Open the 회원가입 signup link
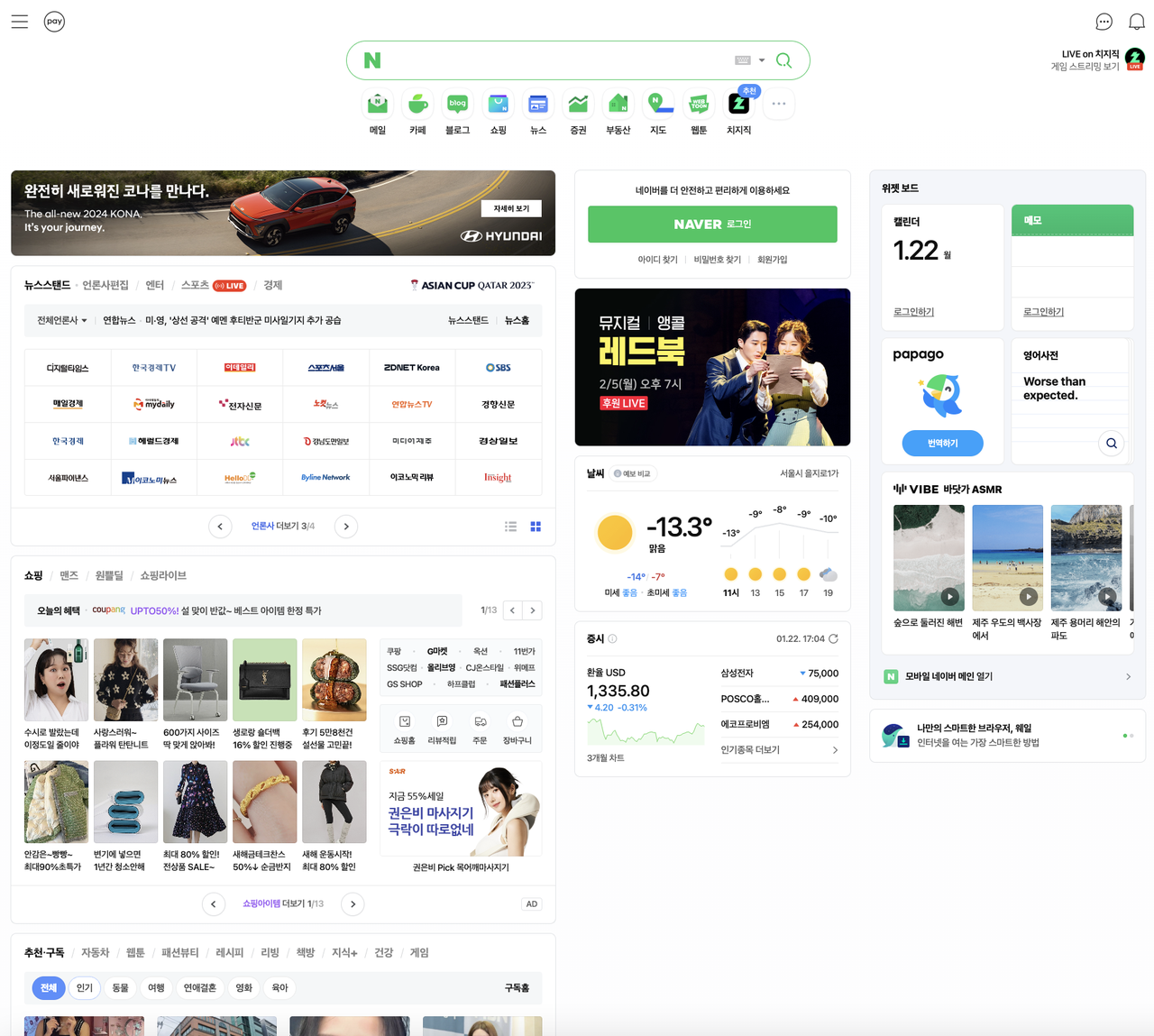 pos(773,259)
